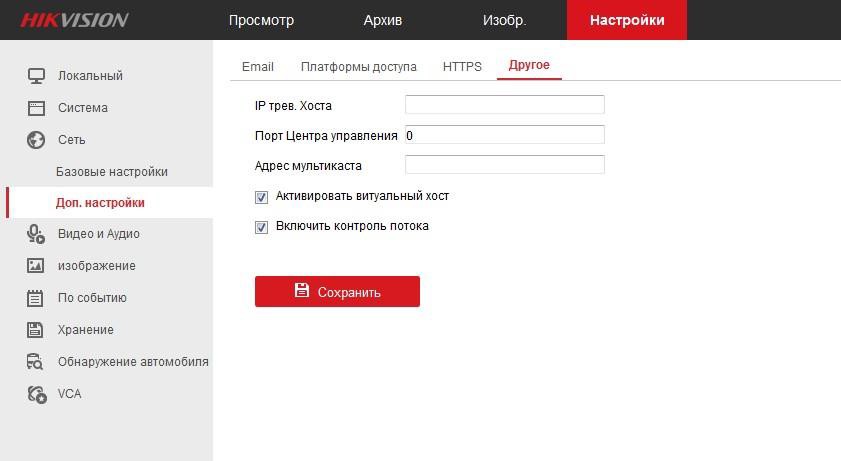841x461 pixels.
Task: Expand Обнаружение автомобиля section
Action: coord(133,362)
